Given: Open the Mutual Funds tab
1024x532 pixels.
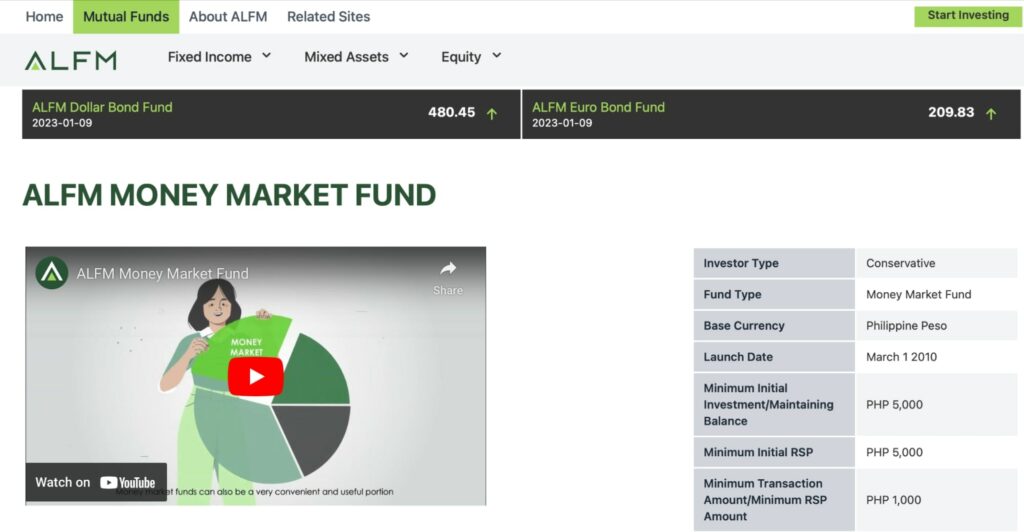Looking at the screenshot, I should [126, 16].
